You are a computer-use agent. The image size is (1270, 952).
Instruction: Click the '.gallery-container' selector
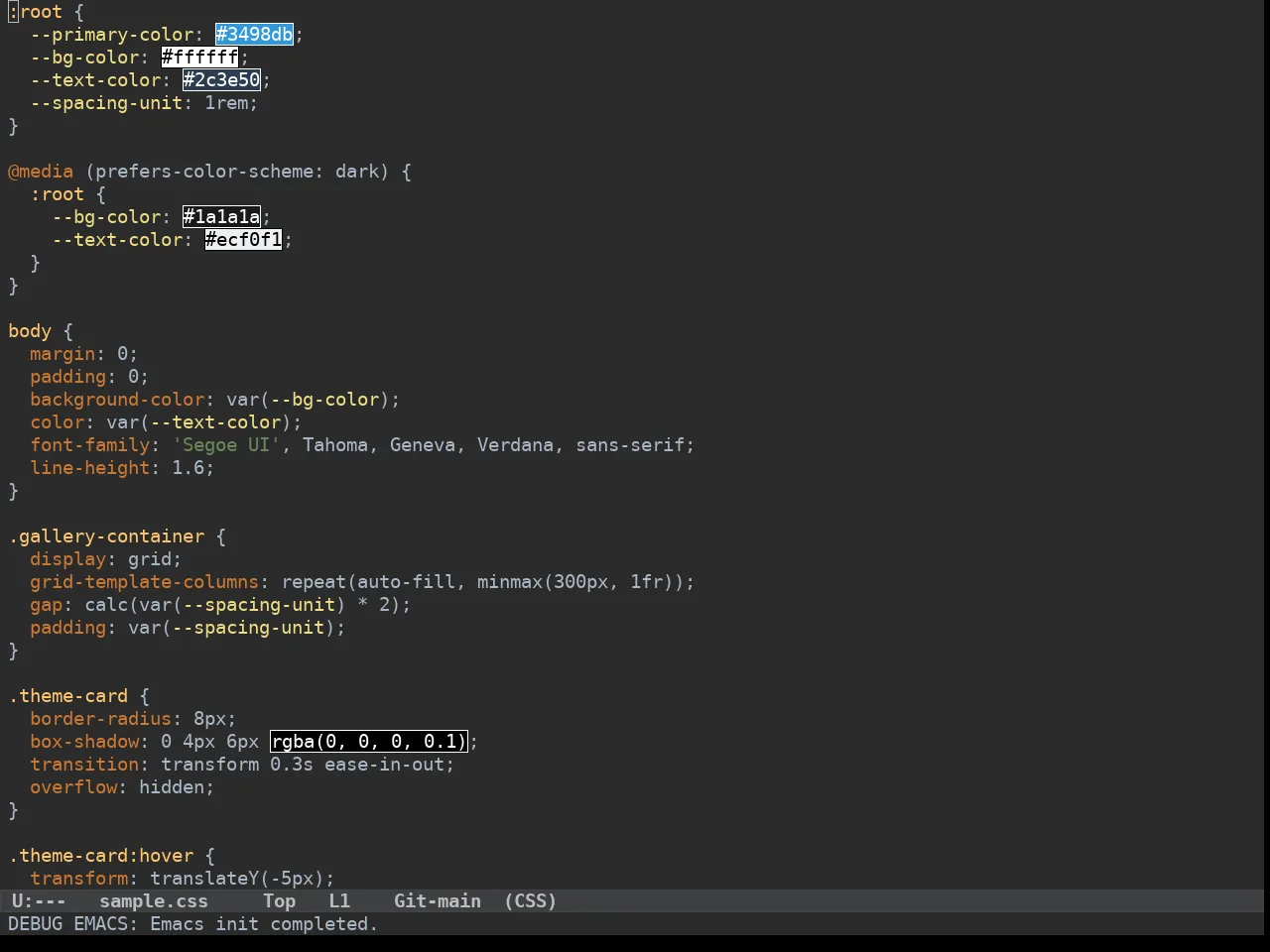107,536
